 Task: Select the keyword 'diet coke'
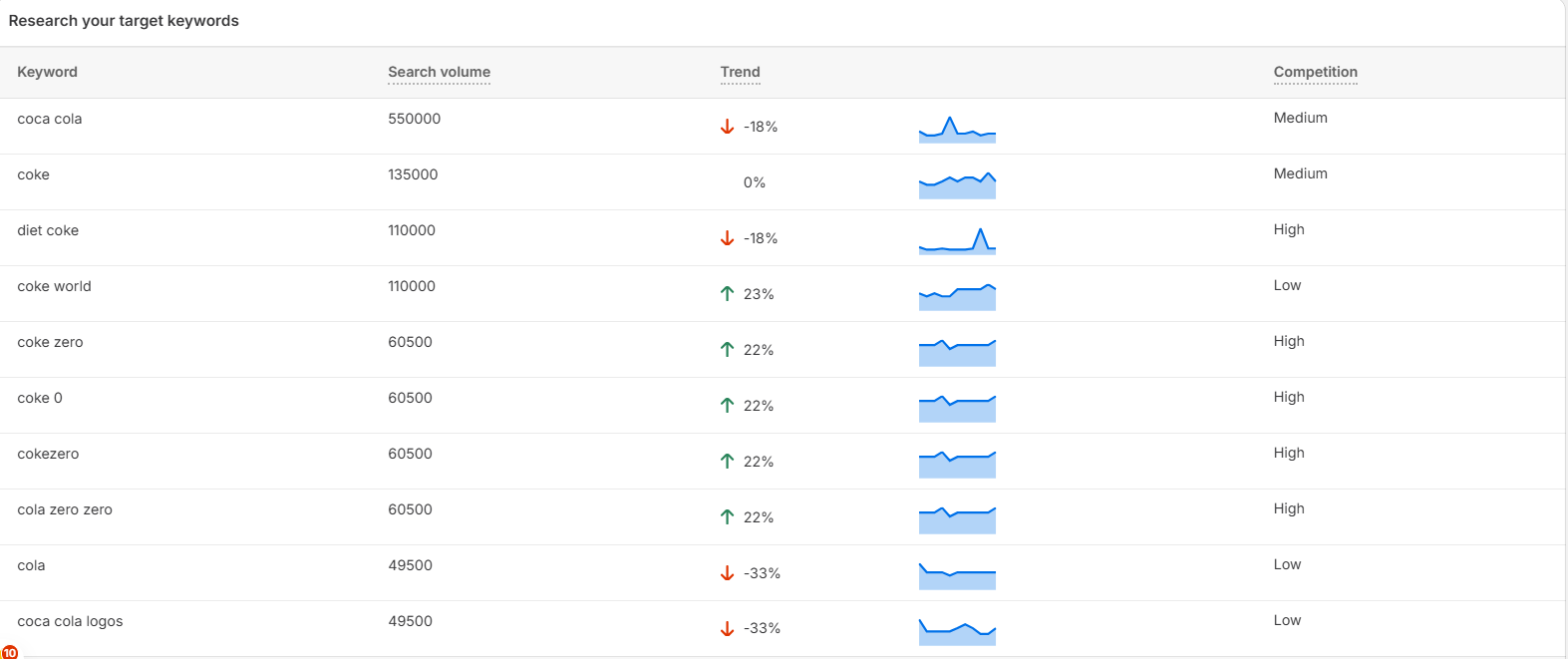[x=48, y=230]
